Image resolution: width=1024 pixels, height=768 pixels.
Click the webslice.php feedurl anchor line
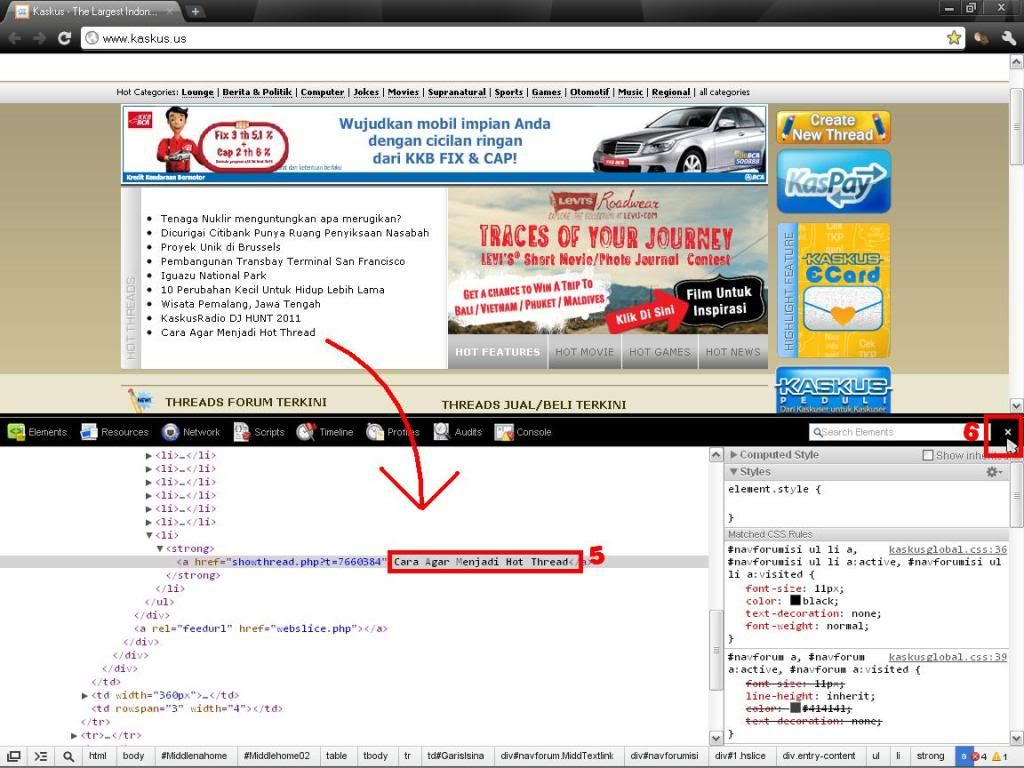click(261, 628)
